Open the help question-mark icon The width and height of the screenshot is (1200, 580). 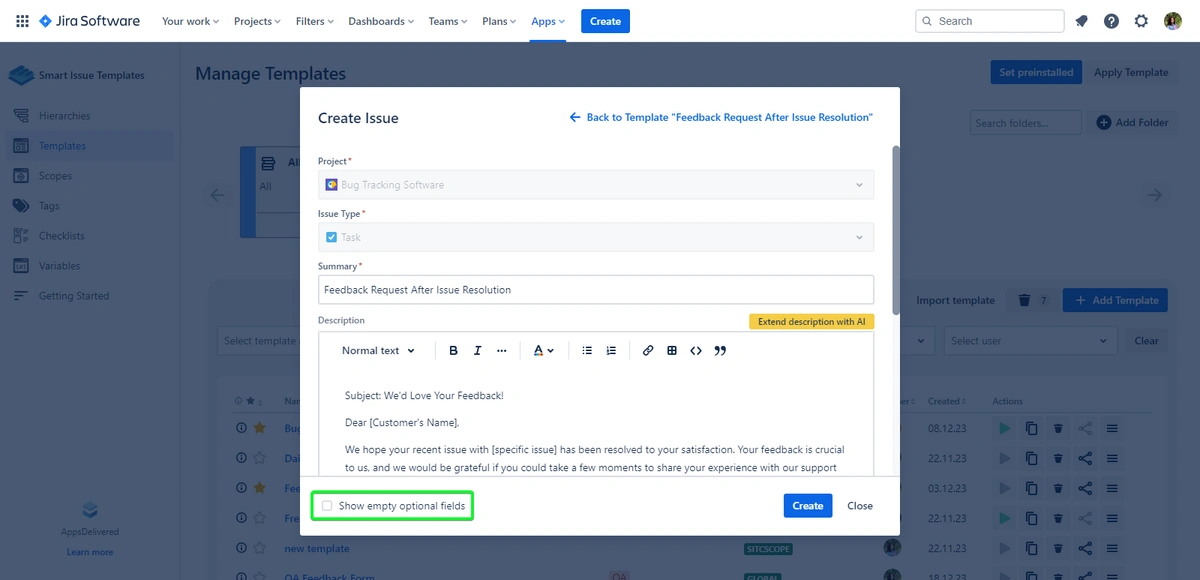point(1111,21)
